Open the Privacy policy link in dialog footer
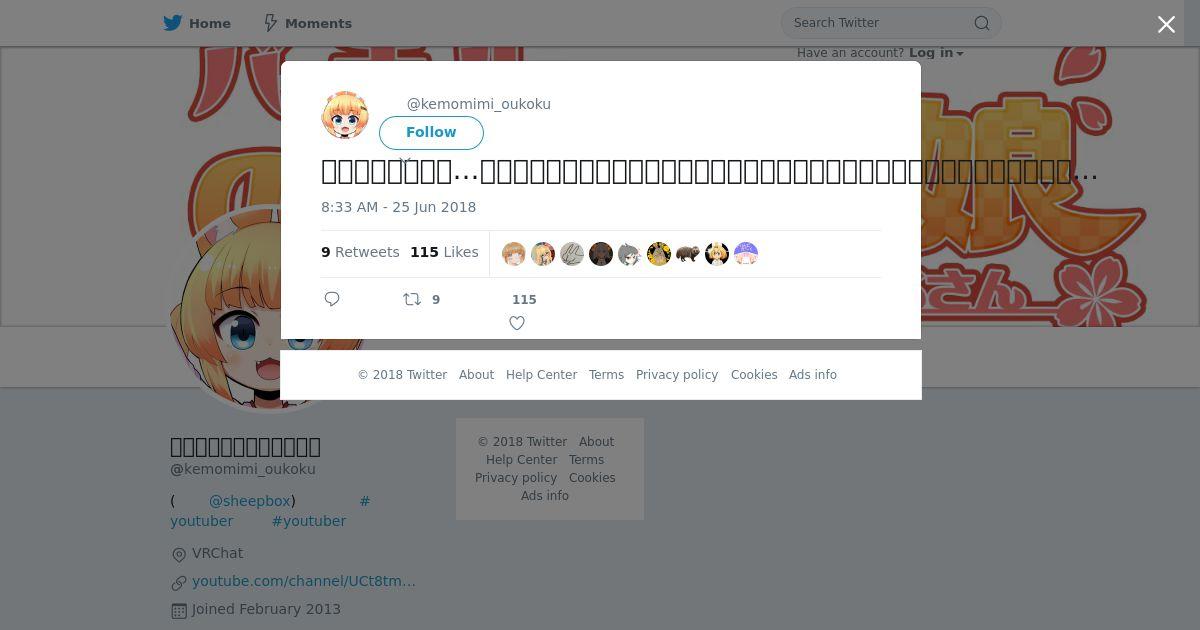Image resolution: width=1200 pixels, height=630 pixels. point(677,375)
